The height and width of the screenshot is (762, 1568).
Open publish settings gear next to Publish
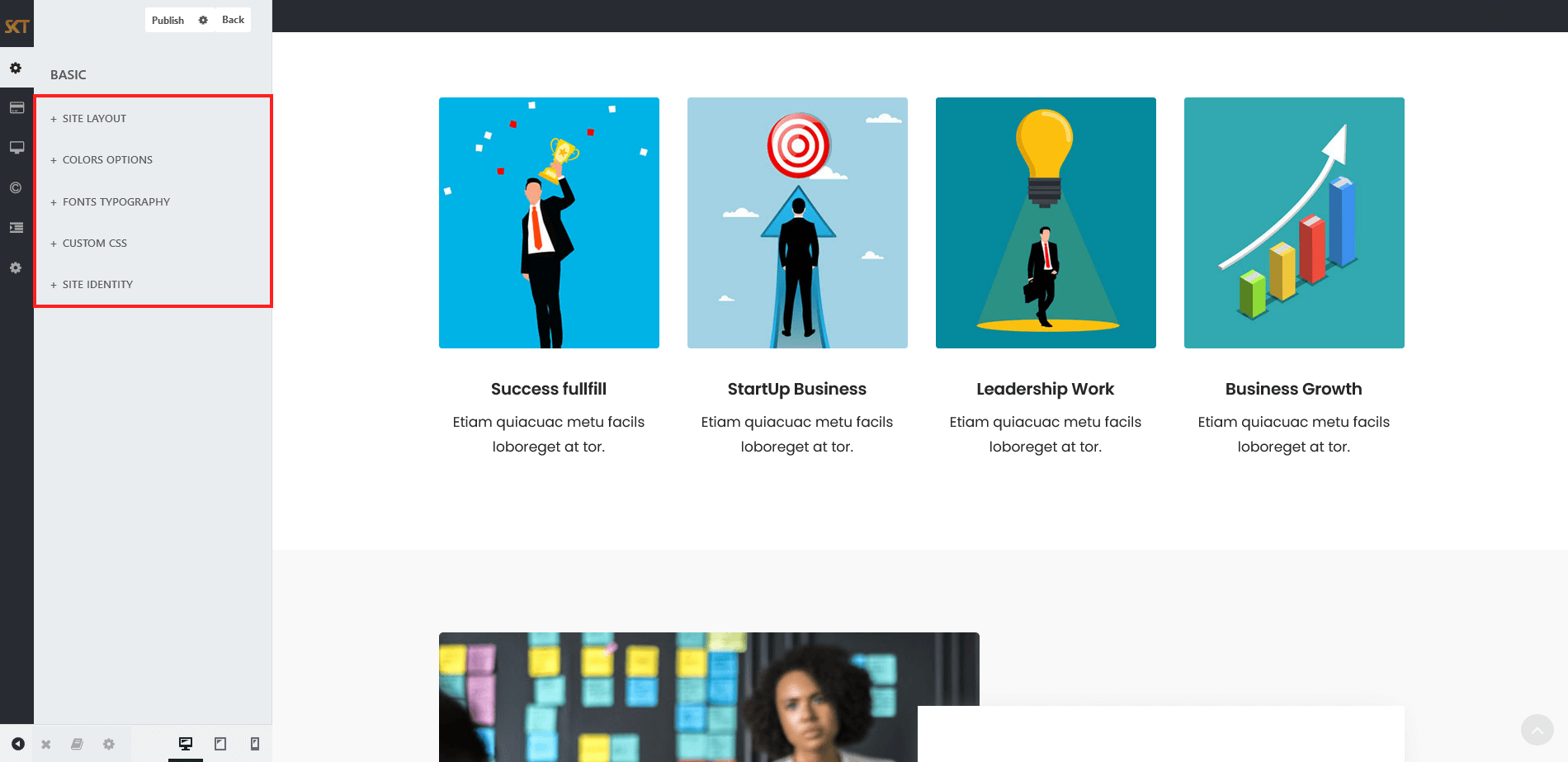[x=203, y=20]
